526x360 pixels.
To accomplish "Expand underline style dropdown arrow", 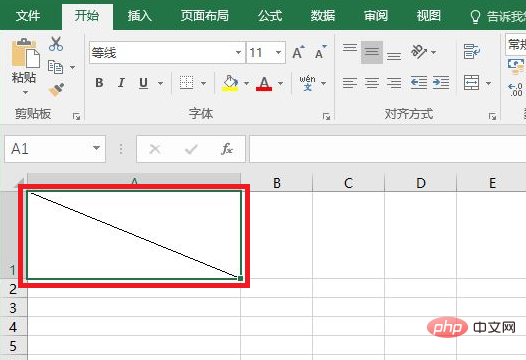I will (160, 83).
